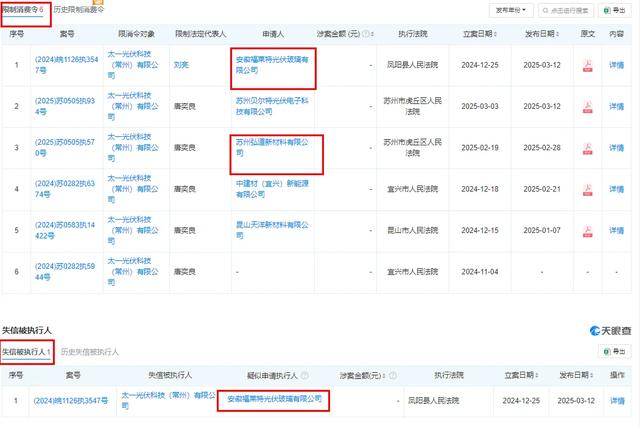Open applicant 昆山天洋新材料有限公司
The height and width of the screenshot is (427, 640).
(x=272, y=230)
